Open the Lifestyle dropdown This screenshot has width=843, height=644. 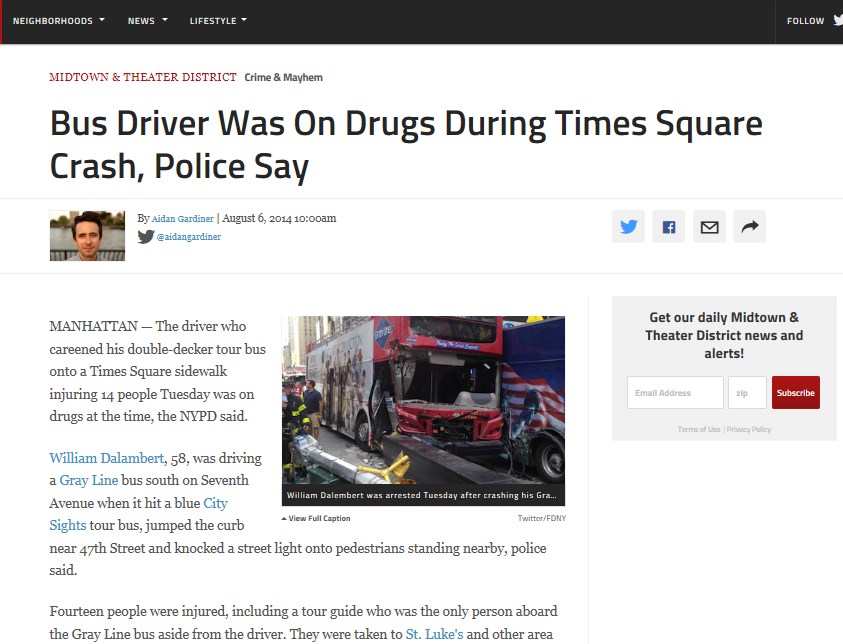pos(217,19)
